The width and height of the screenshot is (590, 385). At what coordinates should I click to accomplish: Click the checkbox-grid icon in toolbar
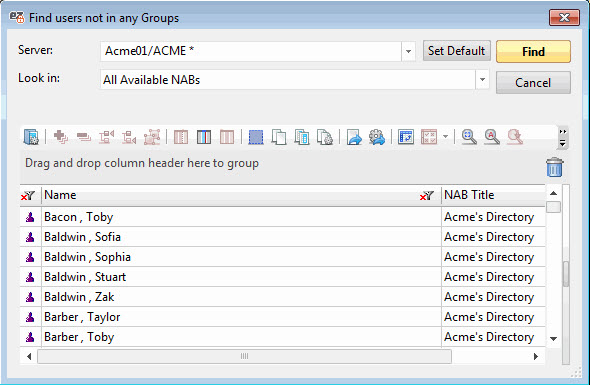(x=429, y=137)
